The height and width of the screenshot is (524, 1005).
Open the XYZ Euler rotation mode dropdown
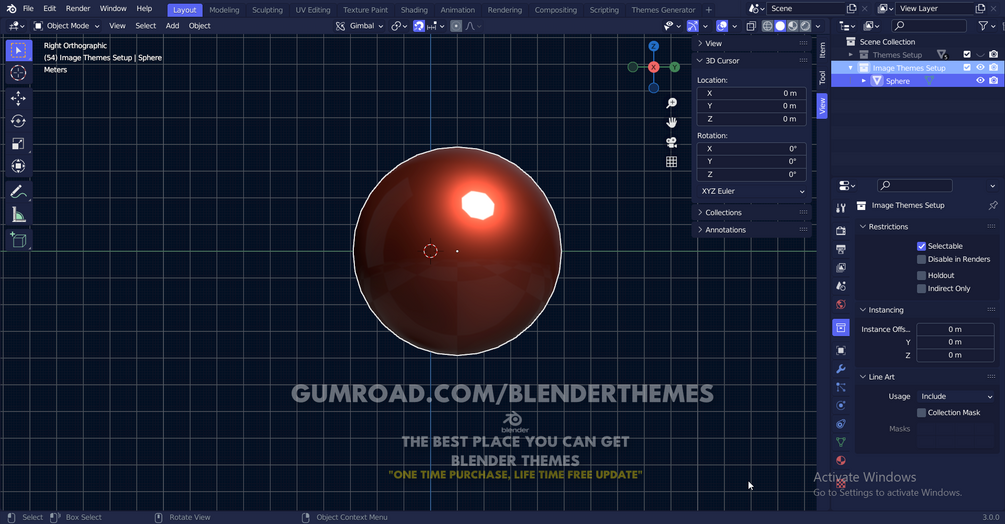751,192
